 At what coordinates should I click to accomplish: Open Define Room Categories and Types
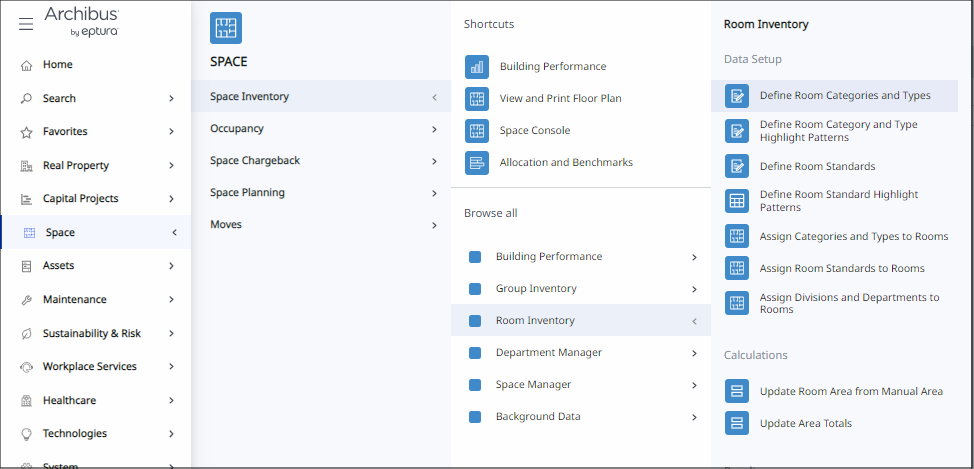(844, 96)
